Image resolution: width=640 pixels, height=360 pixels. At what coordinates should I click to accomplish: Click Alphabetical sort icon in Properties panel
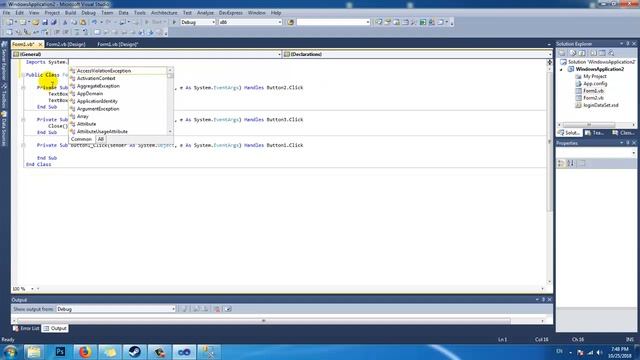571,163
